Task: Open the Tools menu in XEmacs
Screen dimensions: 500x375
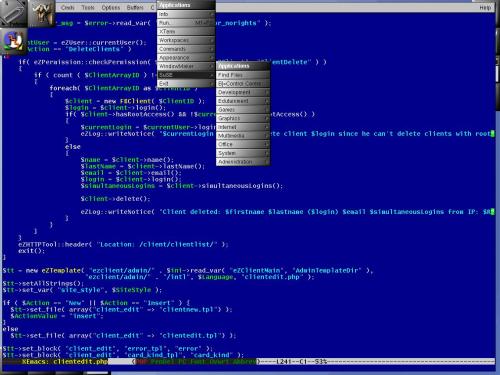Action: coord(88,7)
